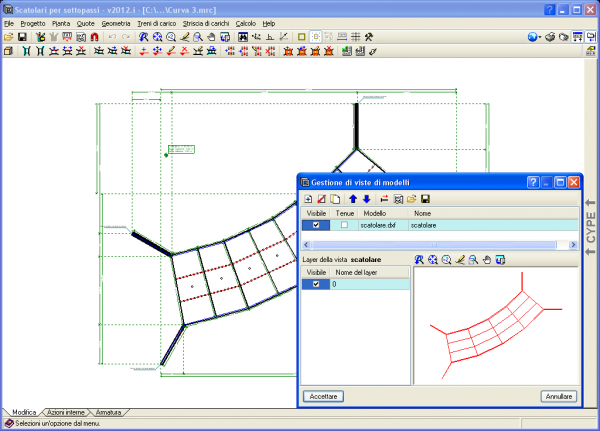
Task: Delete the selected view with red slash icon
Action: point(321,199)
